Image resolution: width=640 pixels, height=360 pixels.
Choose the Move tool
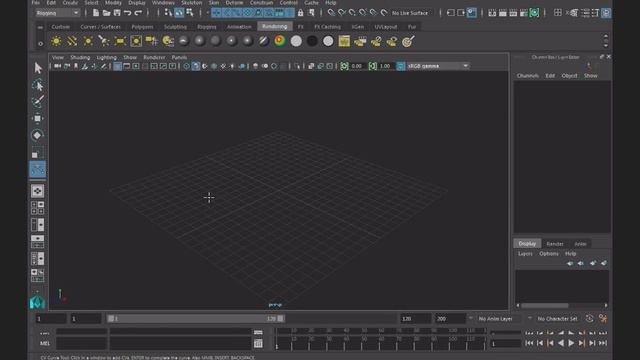point(38,118)
